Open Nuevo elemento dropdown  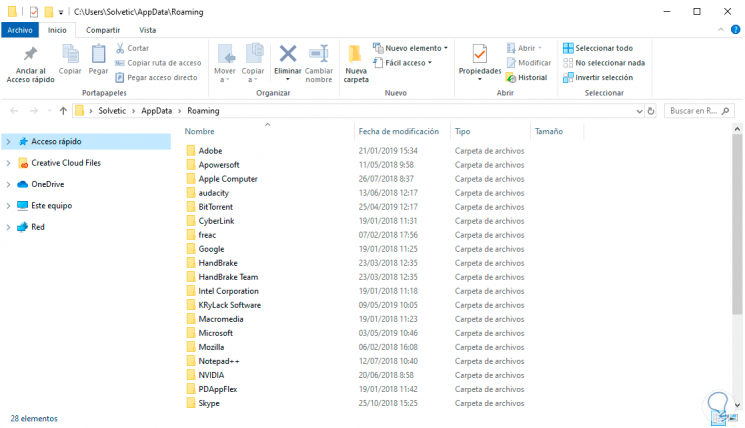tap(411, 48)
